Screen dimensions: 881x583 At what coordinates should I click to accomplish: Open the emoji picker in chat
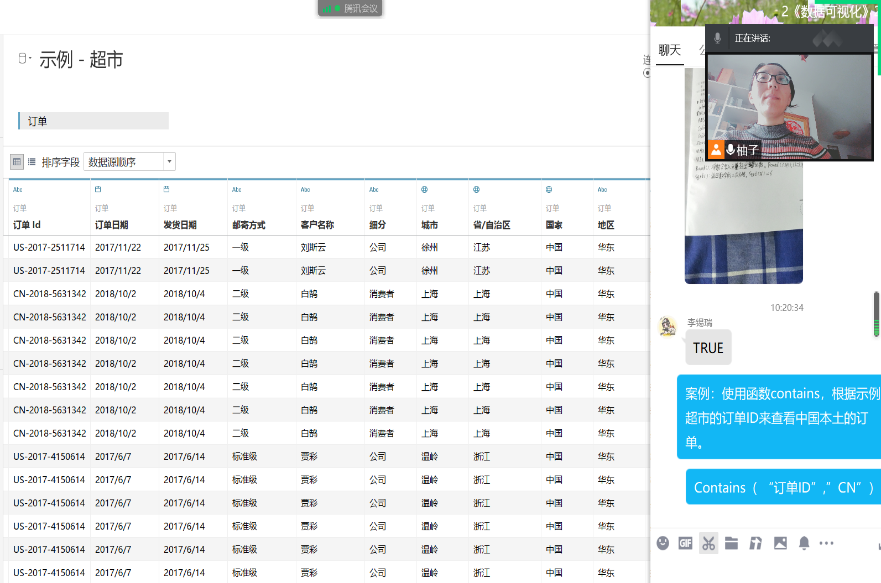click(662, 543)
